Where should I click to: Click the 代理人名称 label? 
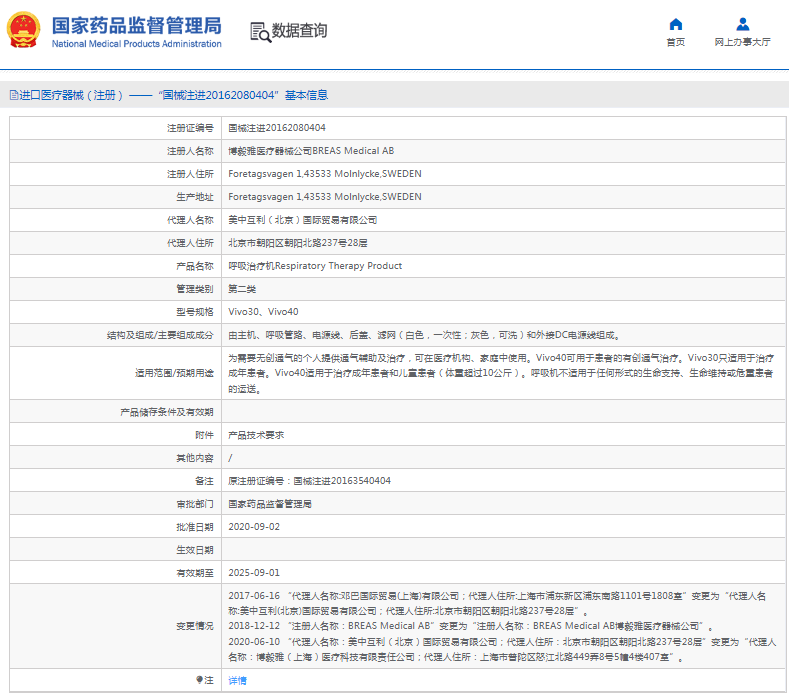click(x=190, y=220)
